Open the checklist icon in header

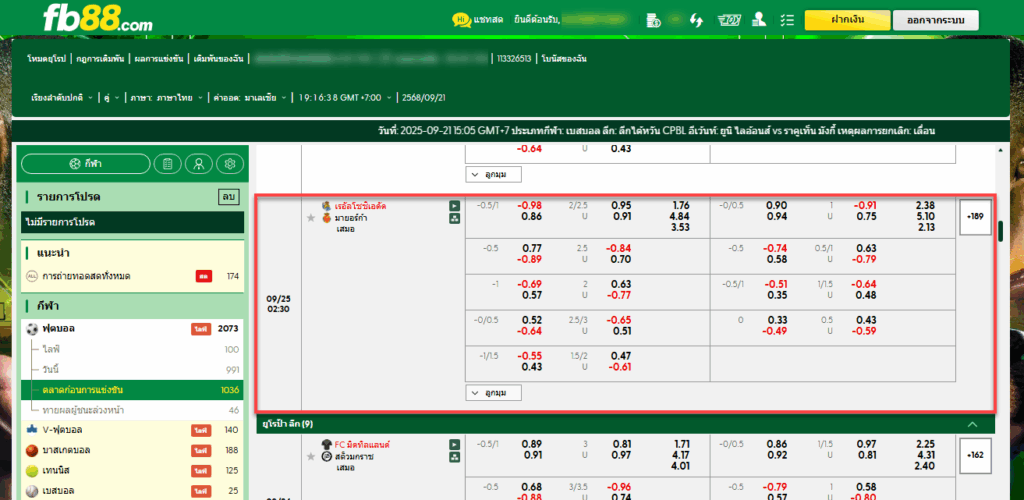(x=787, y=20)
